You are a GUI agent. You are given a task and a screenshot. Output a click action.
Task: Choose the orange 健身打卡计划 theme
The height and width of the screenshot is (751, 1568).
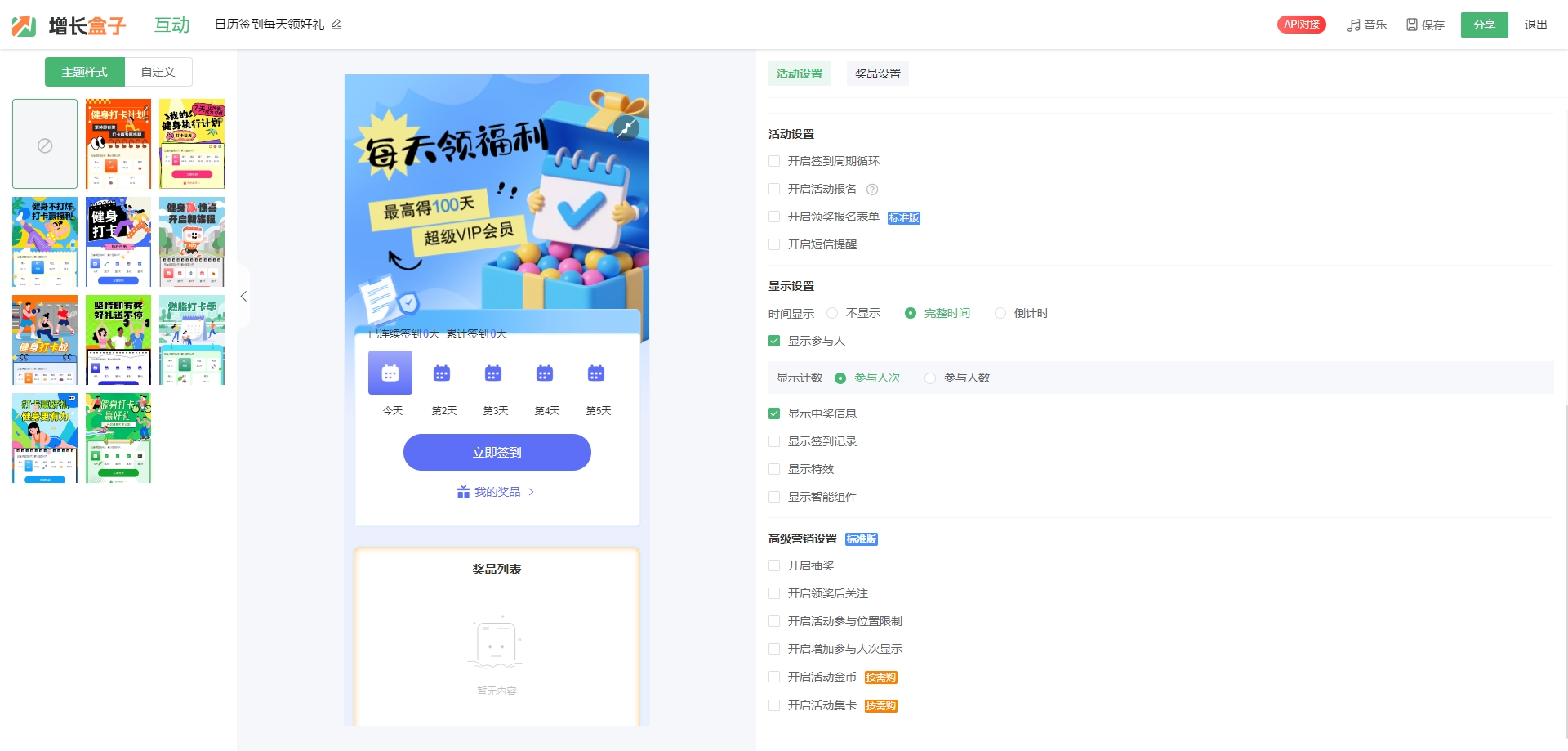click(118, 144)
